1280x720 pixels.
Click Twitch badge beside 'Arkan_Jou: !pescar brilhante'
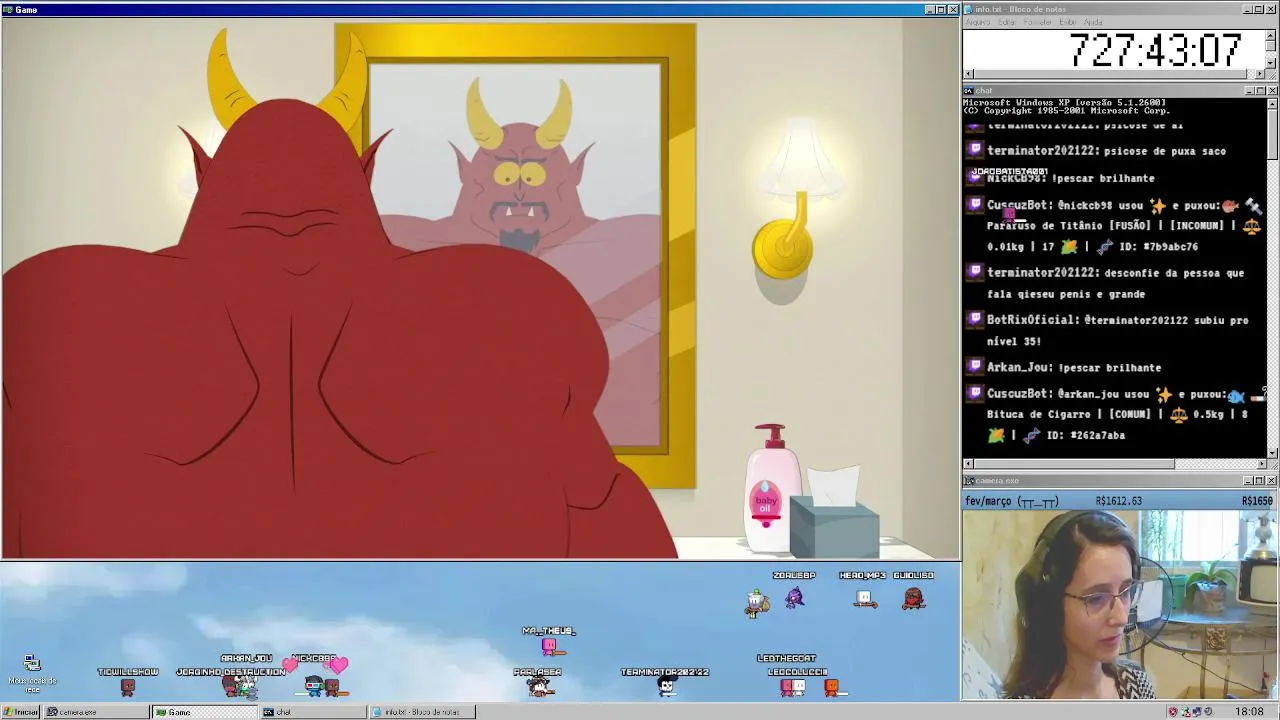[x=976, y=366]
